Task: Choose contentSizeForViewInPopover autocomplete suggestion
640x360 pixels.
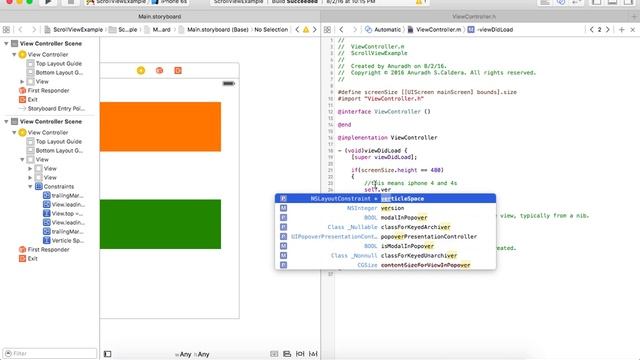Action: tap(386, 265)
